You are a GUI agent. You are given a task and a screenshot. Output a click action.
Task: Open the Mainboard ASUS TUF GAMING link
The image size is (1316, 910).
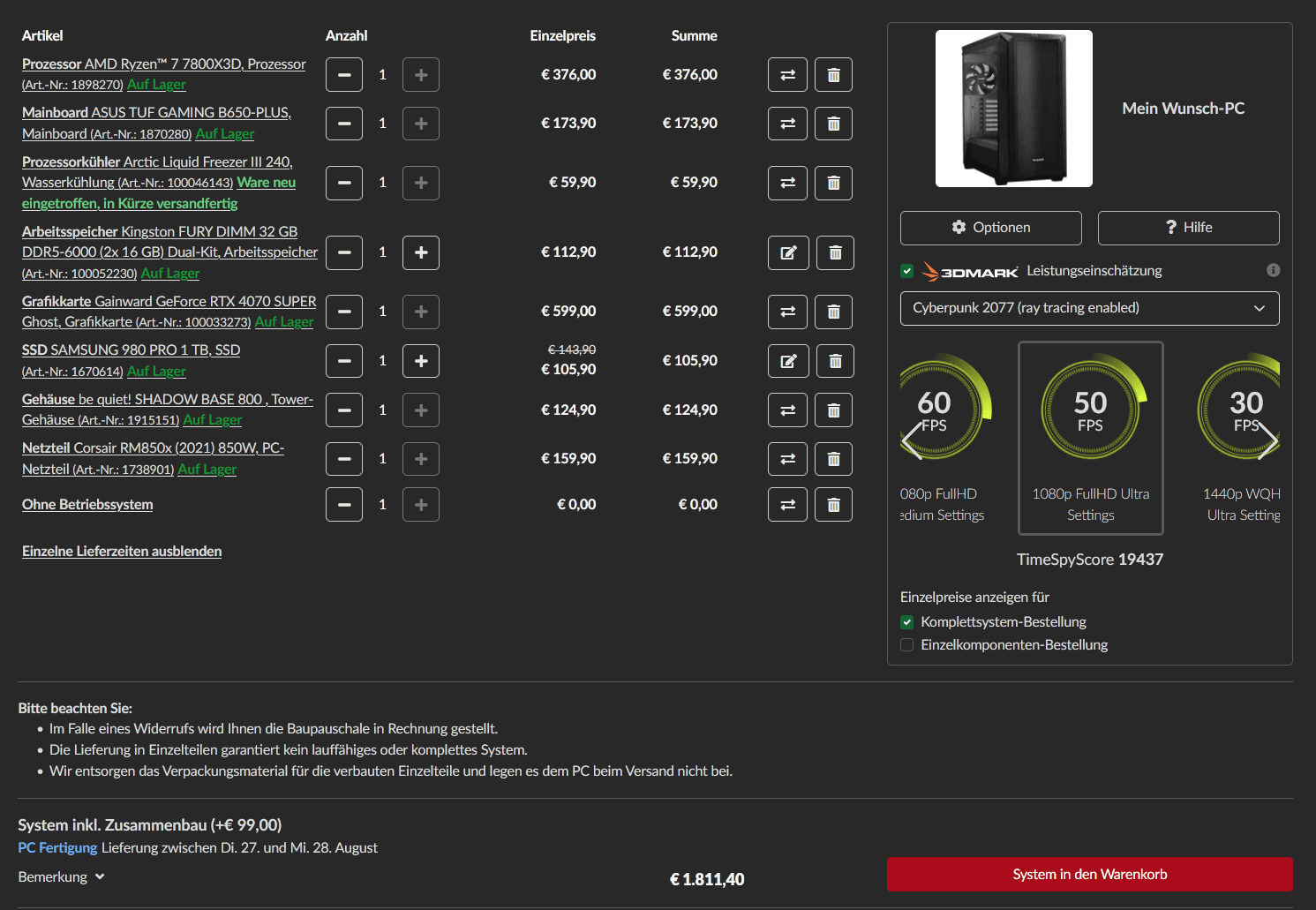(156, 123)
